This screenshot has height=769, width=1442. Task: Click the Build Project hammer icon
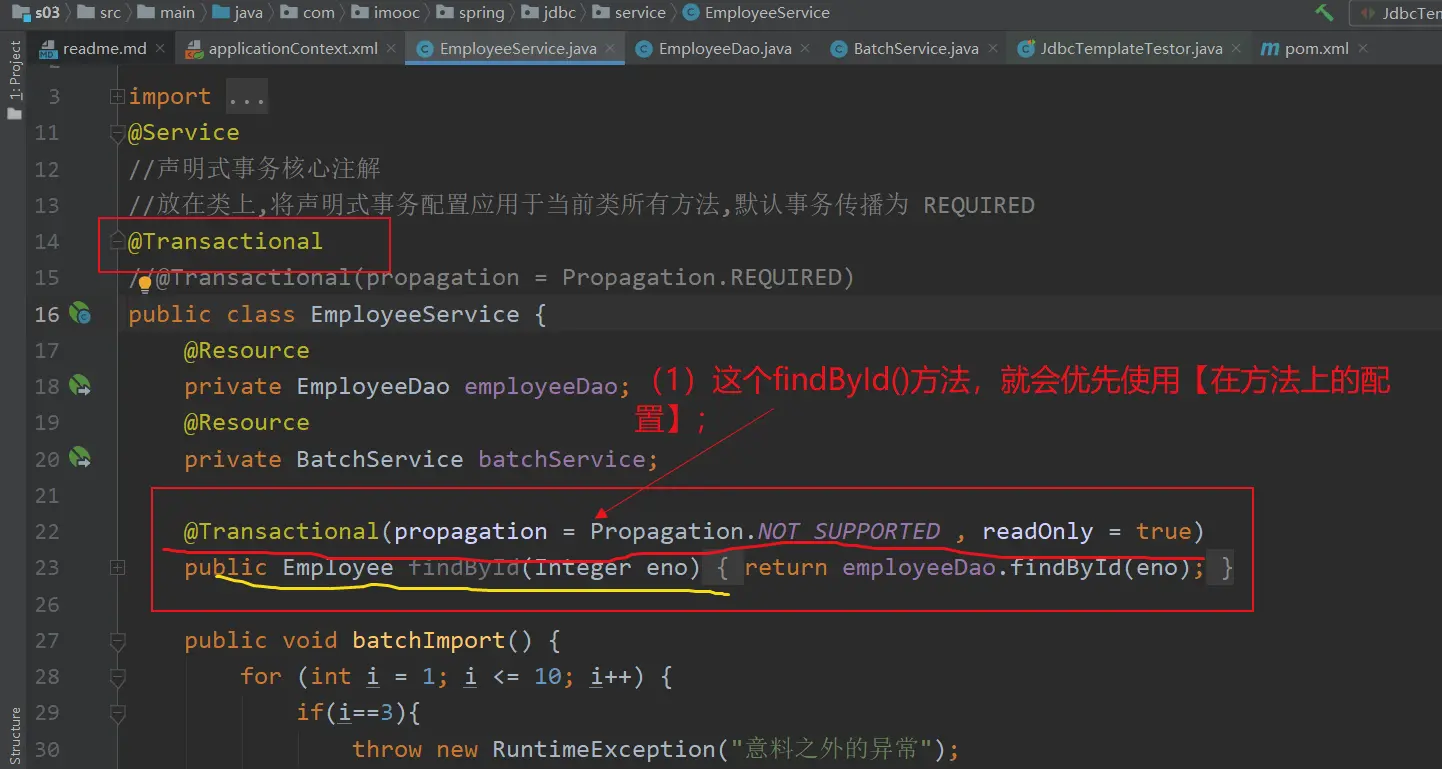[x=1325, y=13]
